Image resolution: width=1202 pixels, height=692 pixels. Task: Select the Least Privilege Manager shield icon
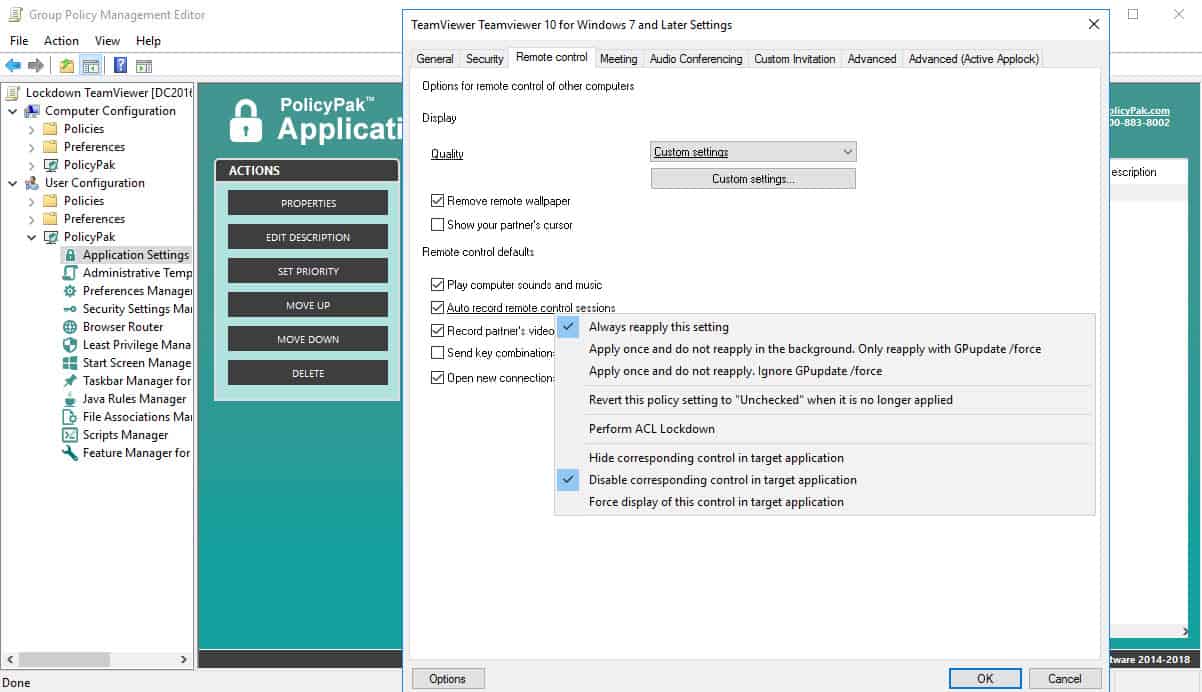click(70, 345)
